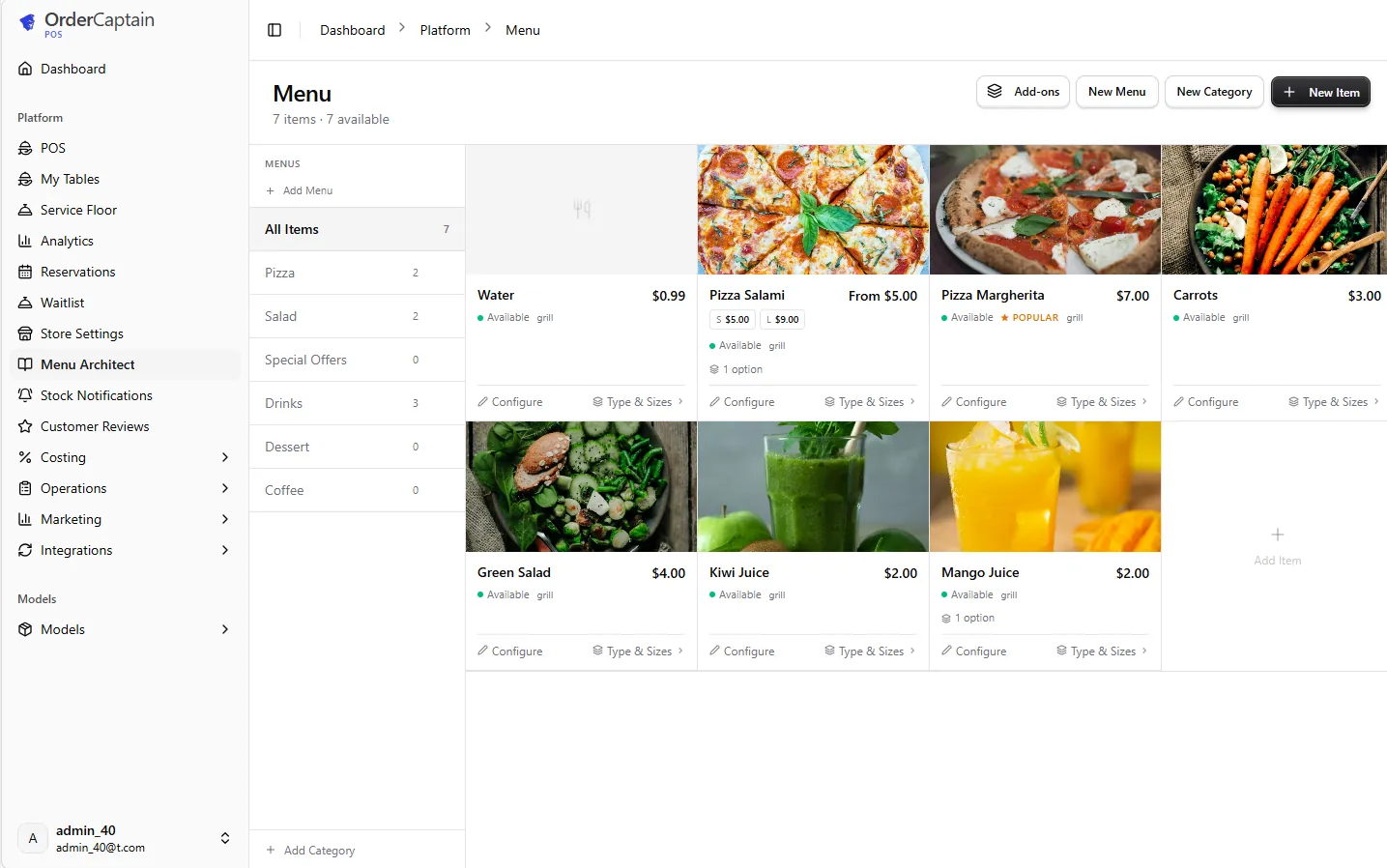Open the admin_40 account switcher
Viewport: 1387px width, 868px height.
point(126,838)
